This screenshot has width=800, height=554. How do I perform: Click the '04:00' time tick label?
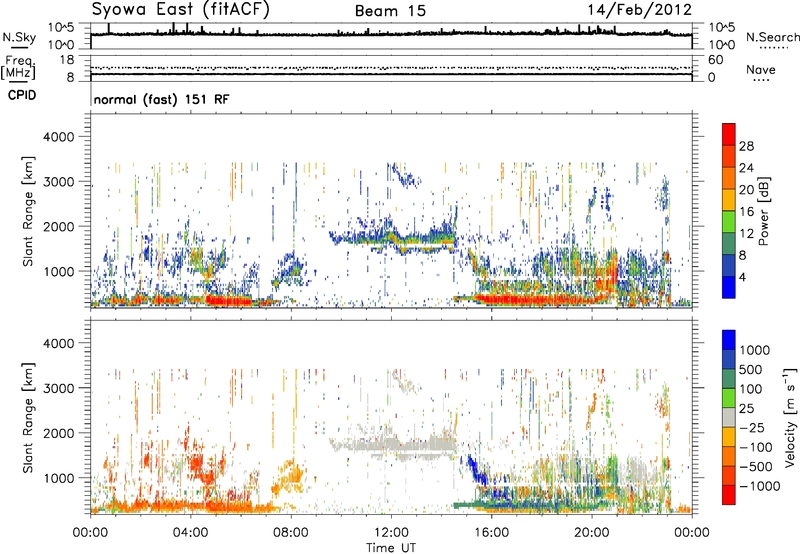(x=190, y=533)
